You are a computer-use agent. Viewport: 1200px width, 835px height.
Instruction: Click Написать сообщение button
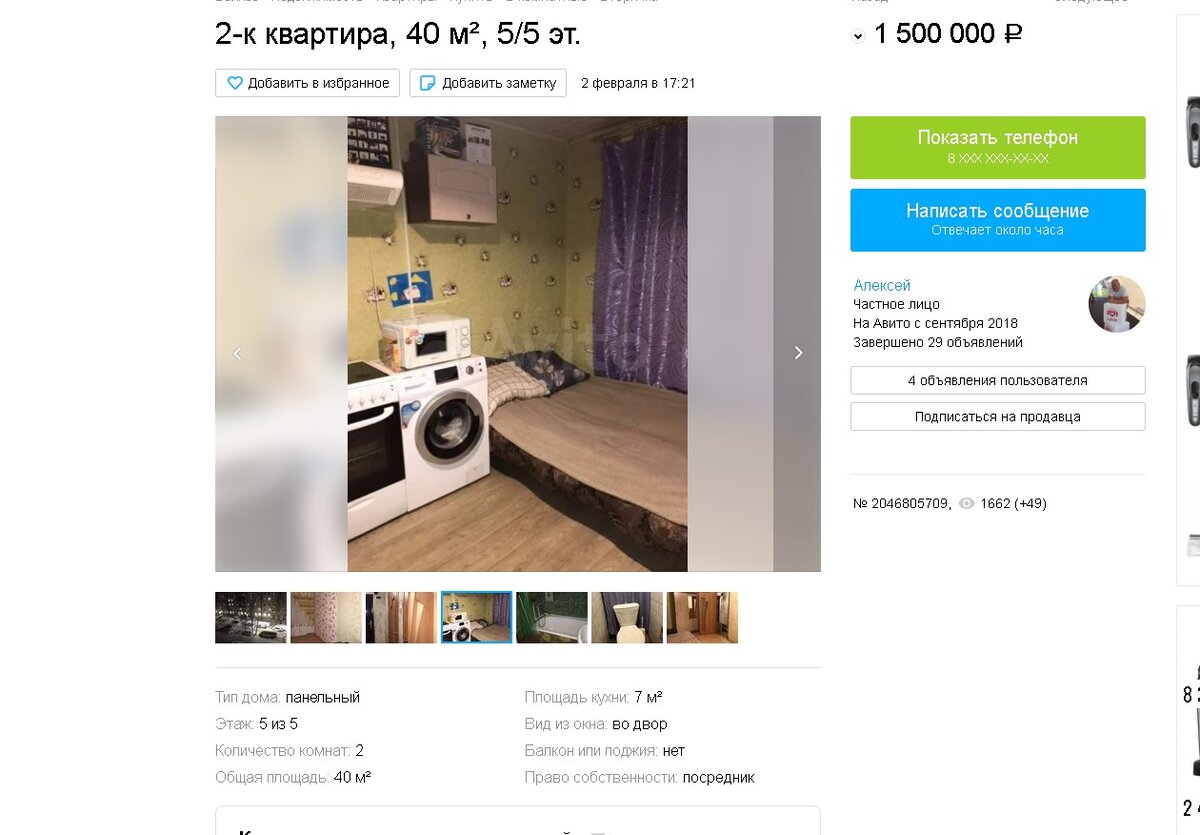[998, 220]
